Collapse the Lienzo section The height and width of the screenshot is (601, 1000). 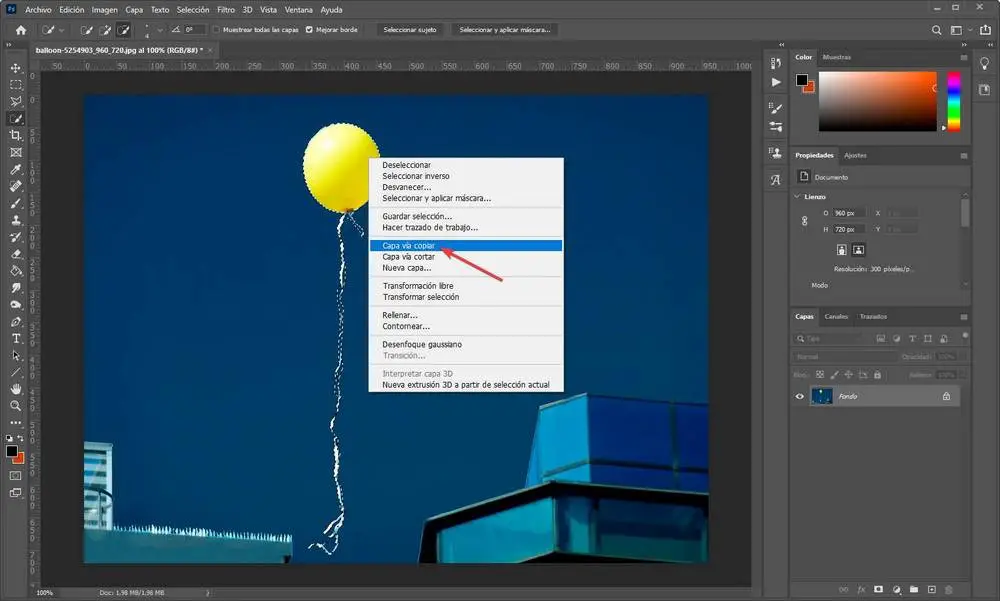tap(797, 197)
